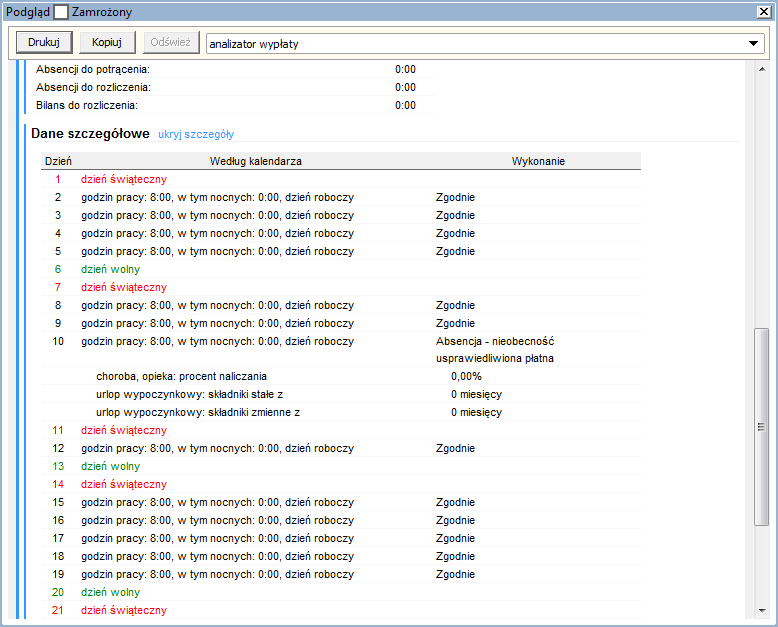Click the ukryj szczegóły link
Screen dimensions: 778x627
196,134
